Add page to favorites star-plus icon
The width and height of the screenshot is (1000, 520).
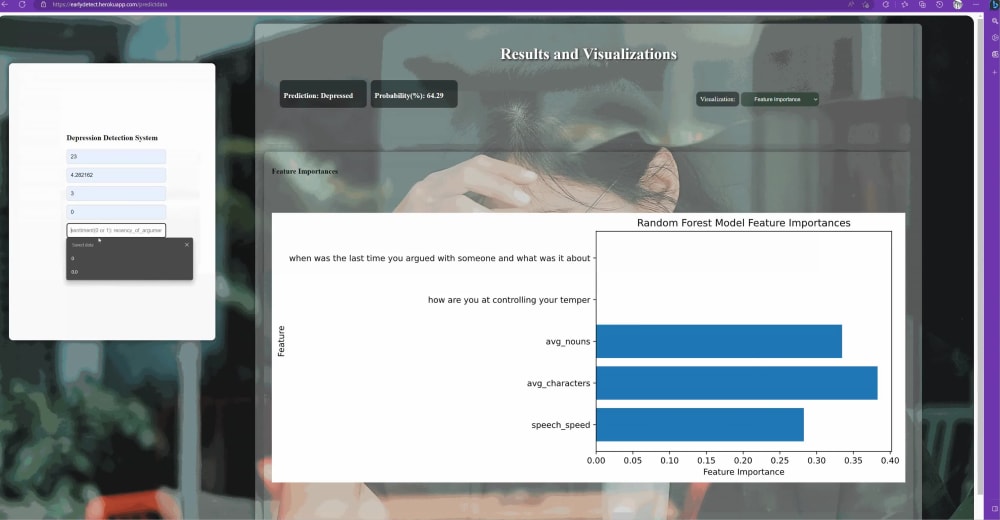pos(866,4)
